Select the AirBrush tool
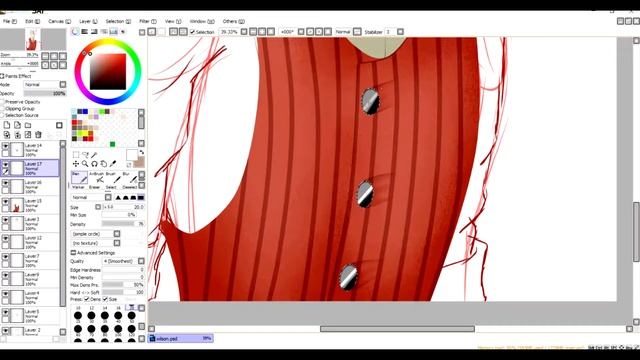This screenshot has height=360, width=640. [96, 178]
